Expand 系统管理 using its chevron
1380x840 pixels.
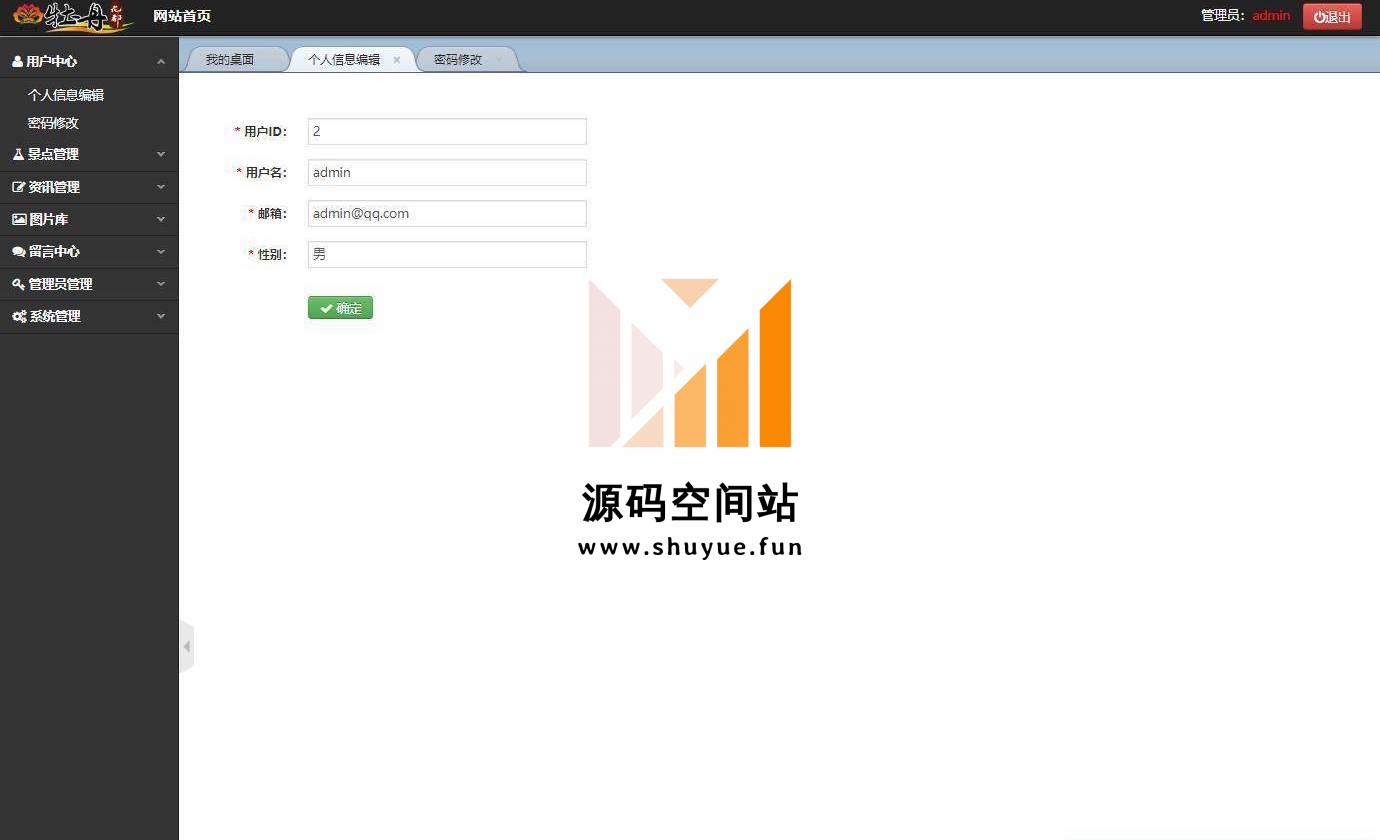click(161, 316)
